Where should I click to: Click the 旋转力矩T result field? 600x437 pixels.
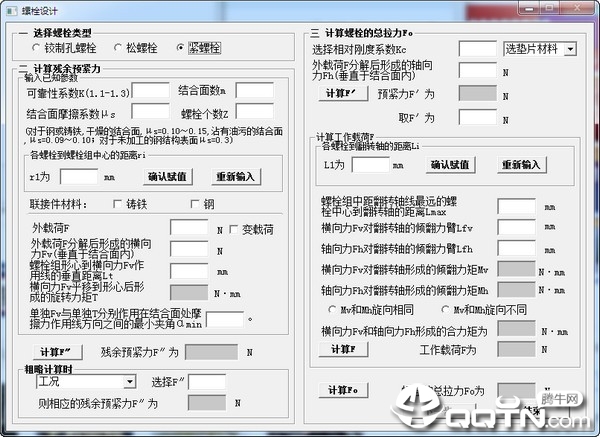click(189, 293)
